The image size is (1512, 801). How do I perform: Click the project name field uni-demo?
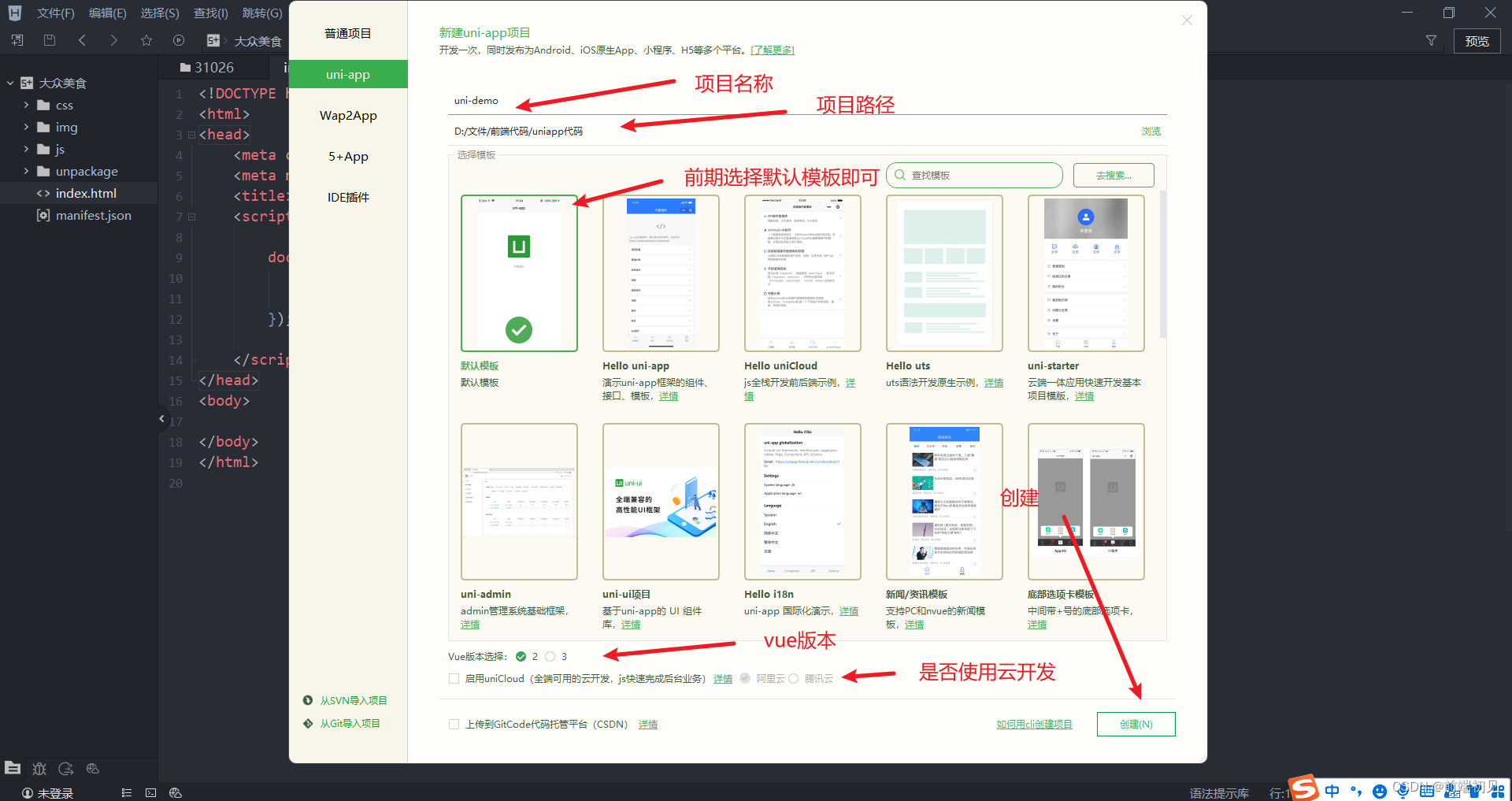(x=807, y=101)
